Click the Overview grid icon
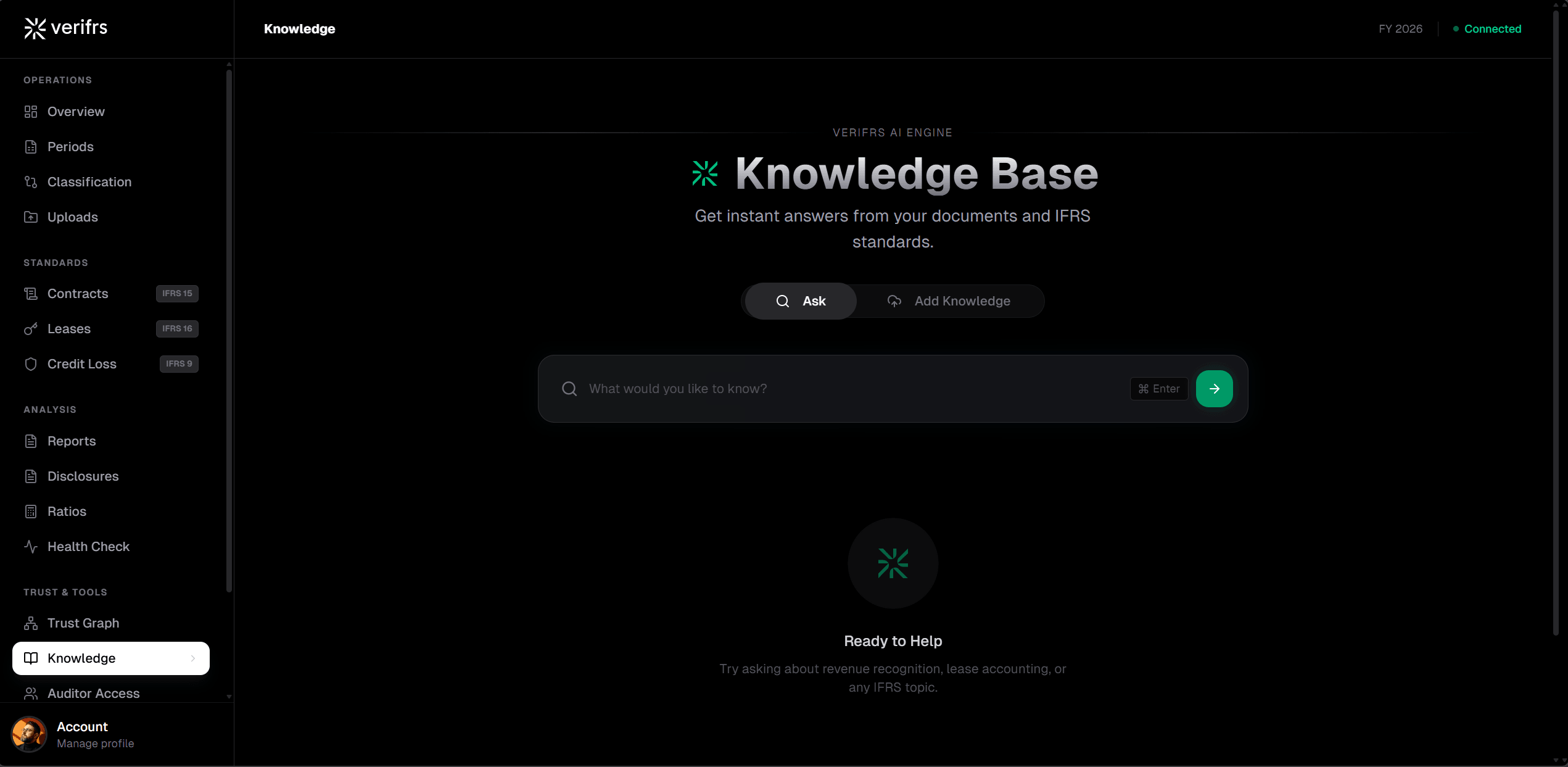 pos(31,112)
